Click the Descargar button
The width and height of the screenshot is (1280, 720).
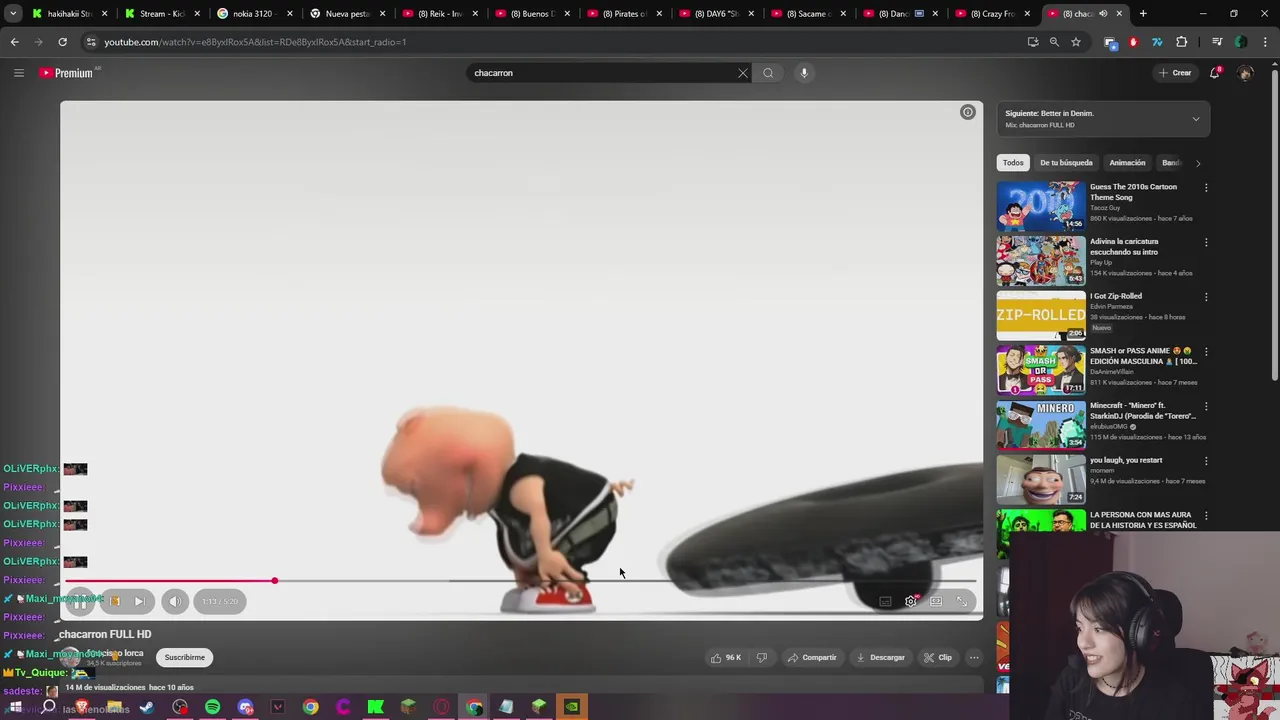(x=881, y=657)
